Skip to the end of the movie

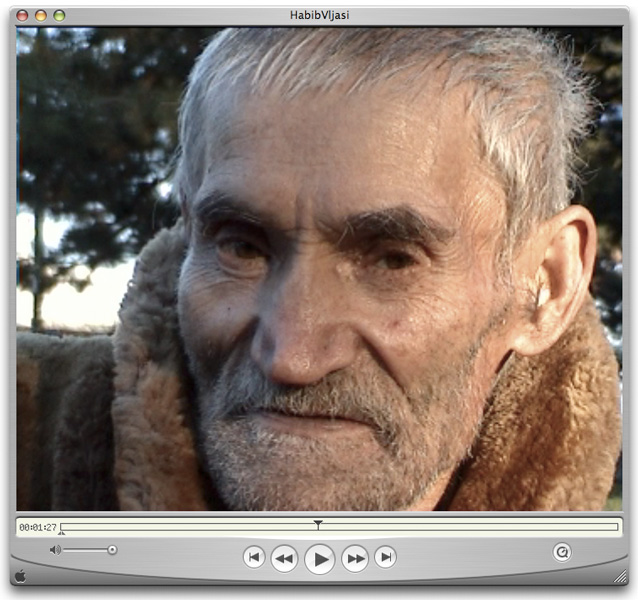click(385, 557)
